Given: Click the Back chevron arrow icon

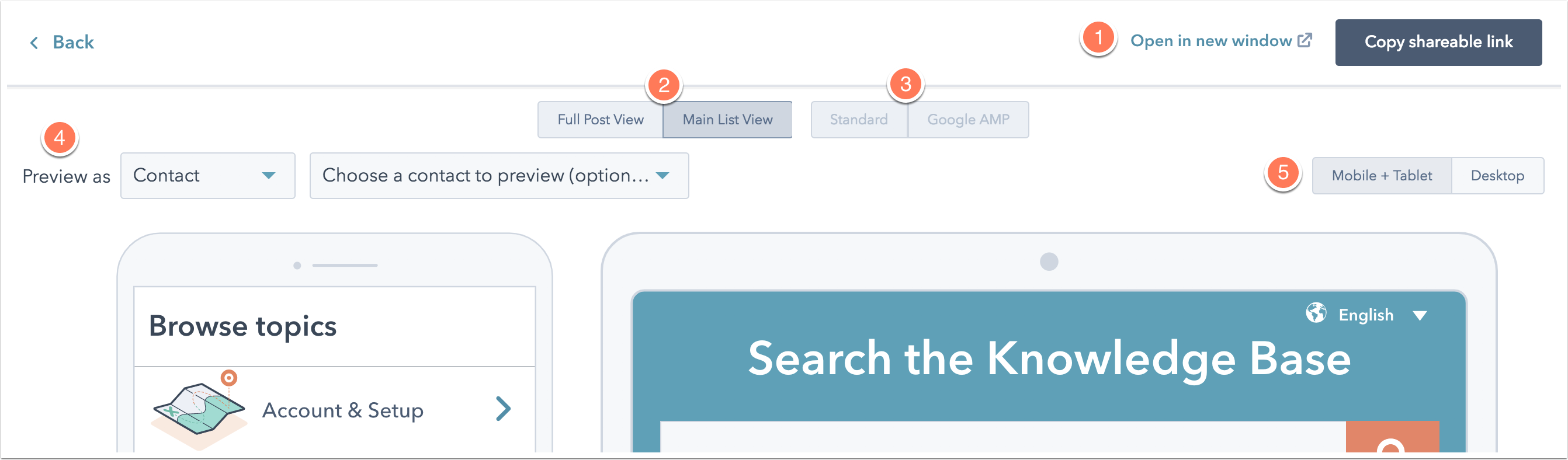Looking at the screenshot, I should pyautogui.click(x=34, y=43).
